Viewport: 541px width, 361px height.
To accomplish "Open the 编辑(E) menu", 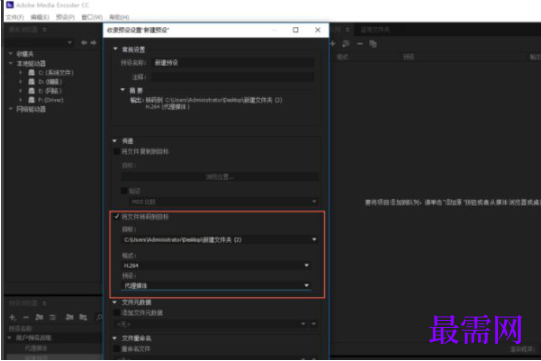I will (x=39, y=17).
